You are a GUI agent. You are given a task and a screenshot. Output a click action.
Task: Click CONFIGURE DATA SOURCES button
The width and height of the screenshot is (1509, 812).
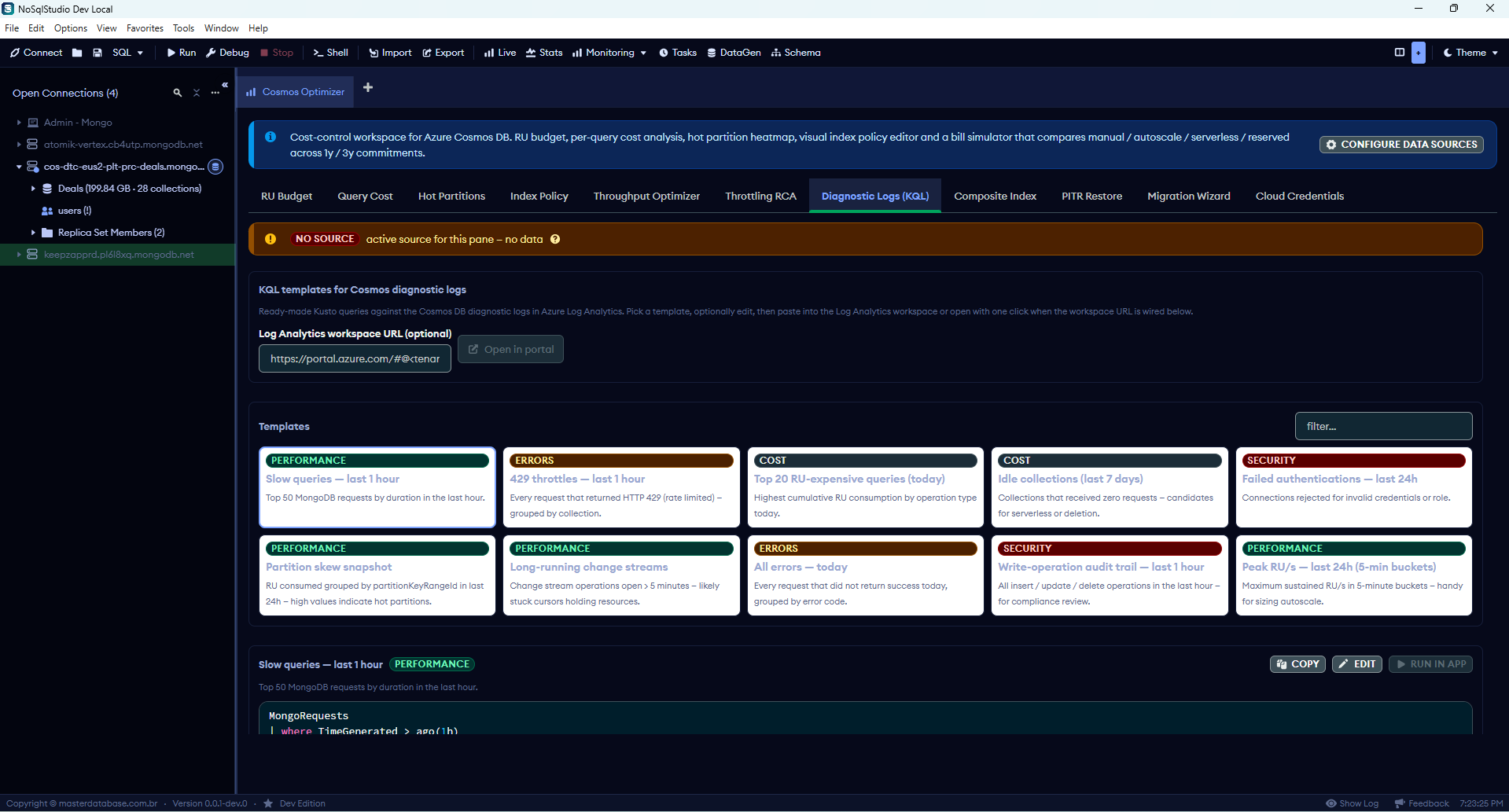[1401, 145]
